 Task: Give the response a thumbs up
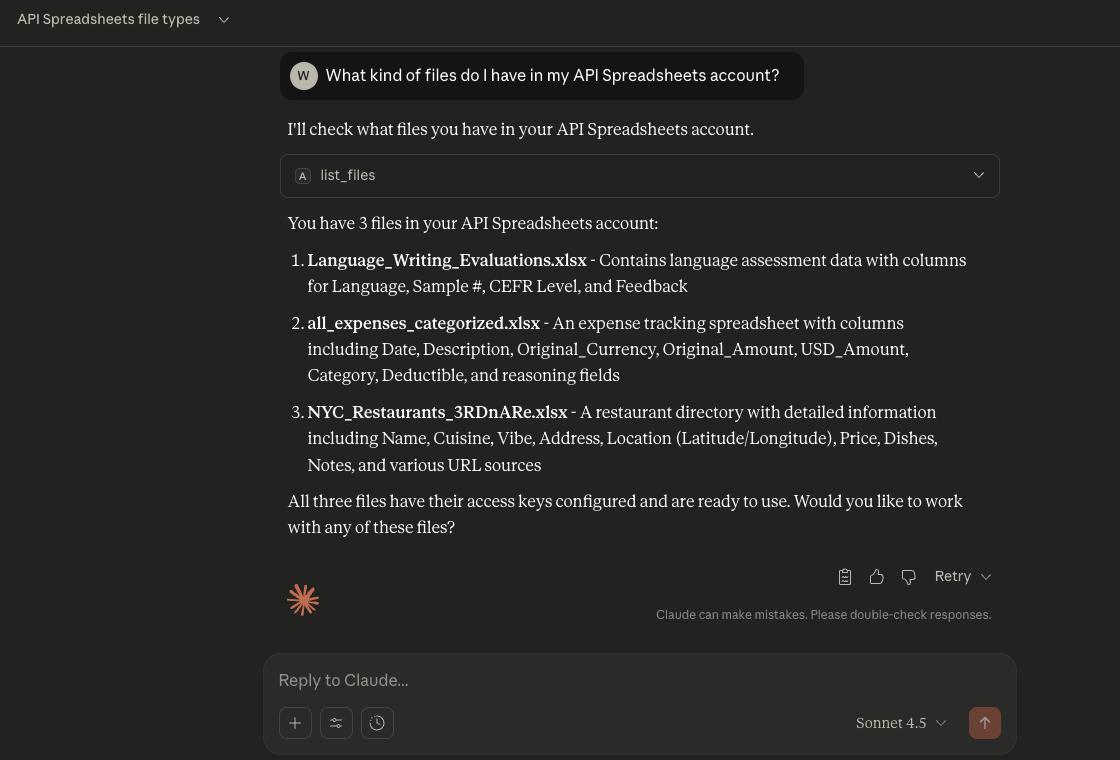pyautogui.click(x=877, y=577)
